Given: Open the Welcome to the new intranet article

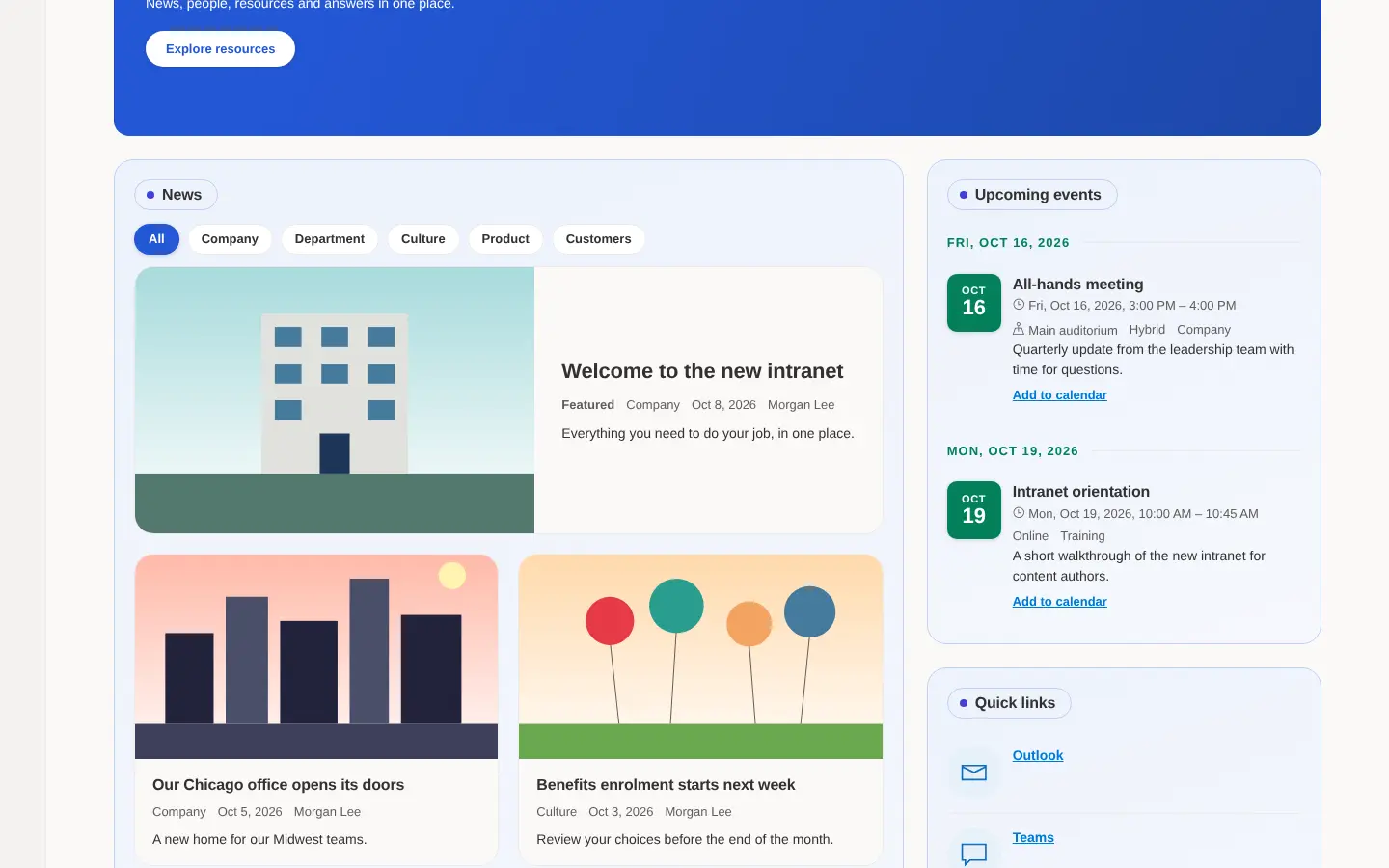Looking at the screenshot, I should pyautogui.click(x=702, y=371).
